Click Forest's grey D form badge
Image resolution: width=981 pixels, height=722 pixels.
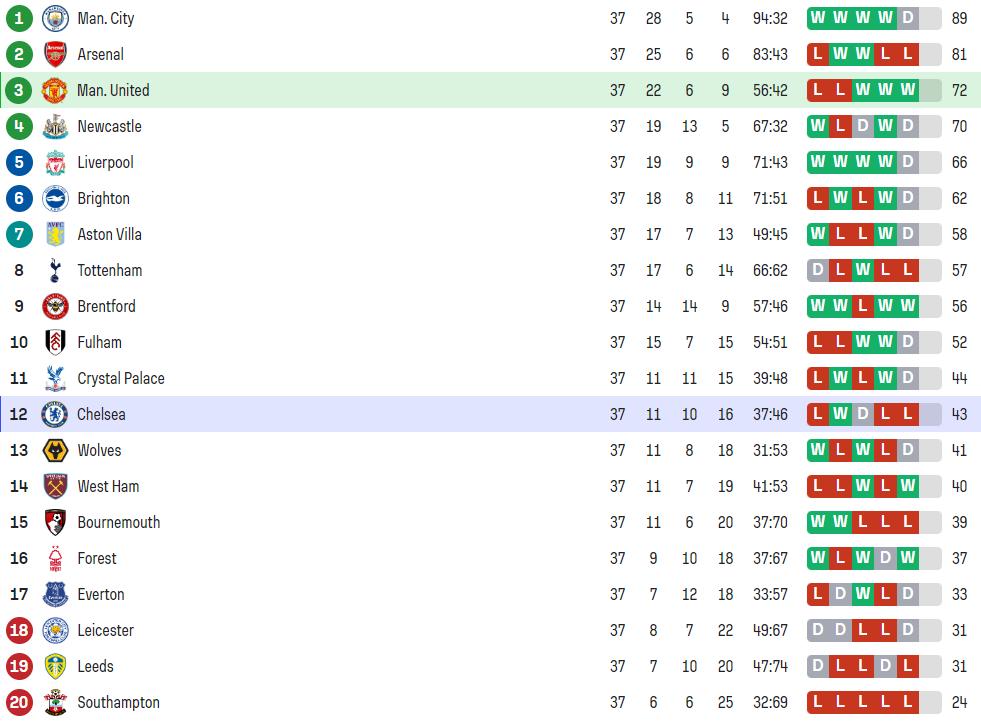point(885,557)
